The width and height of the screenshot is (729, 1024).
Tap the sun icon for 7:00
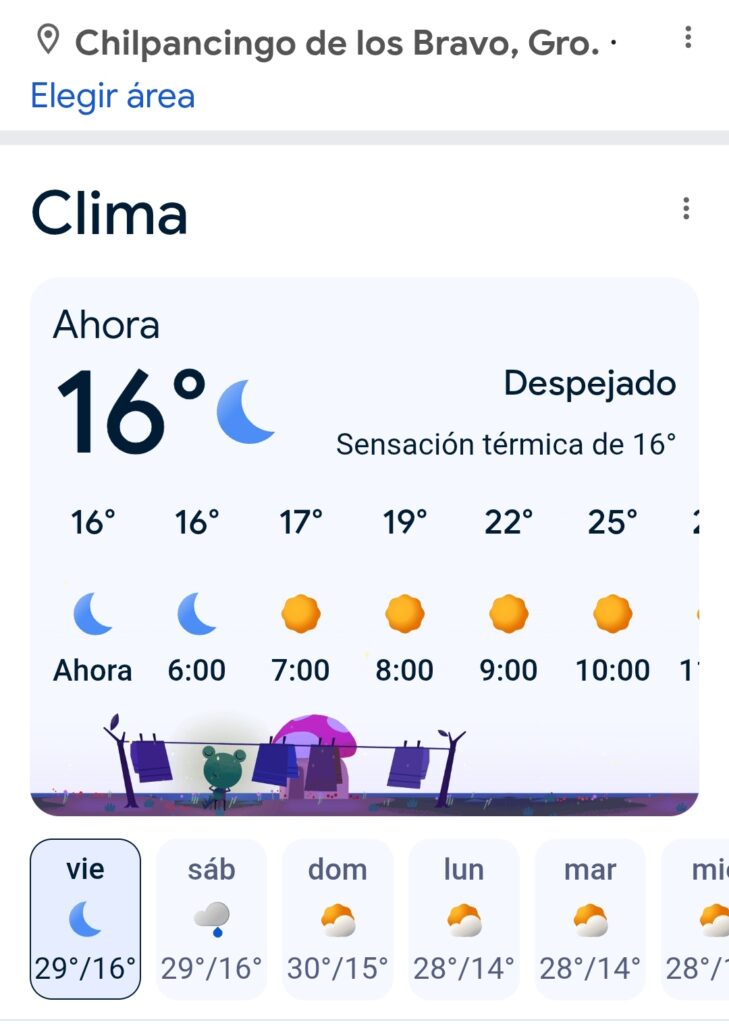(301, 614)
